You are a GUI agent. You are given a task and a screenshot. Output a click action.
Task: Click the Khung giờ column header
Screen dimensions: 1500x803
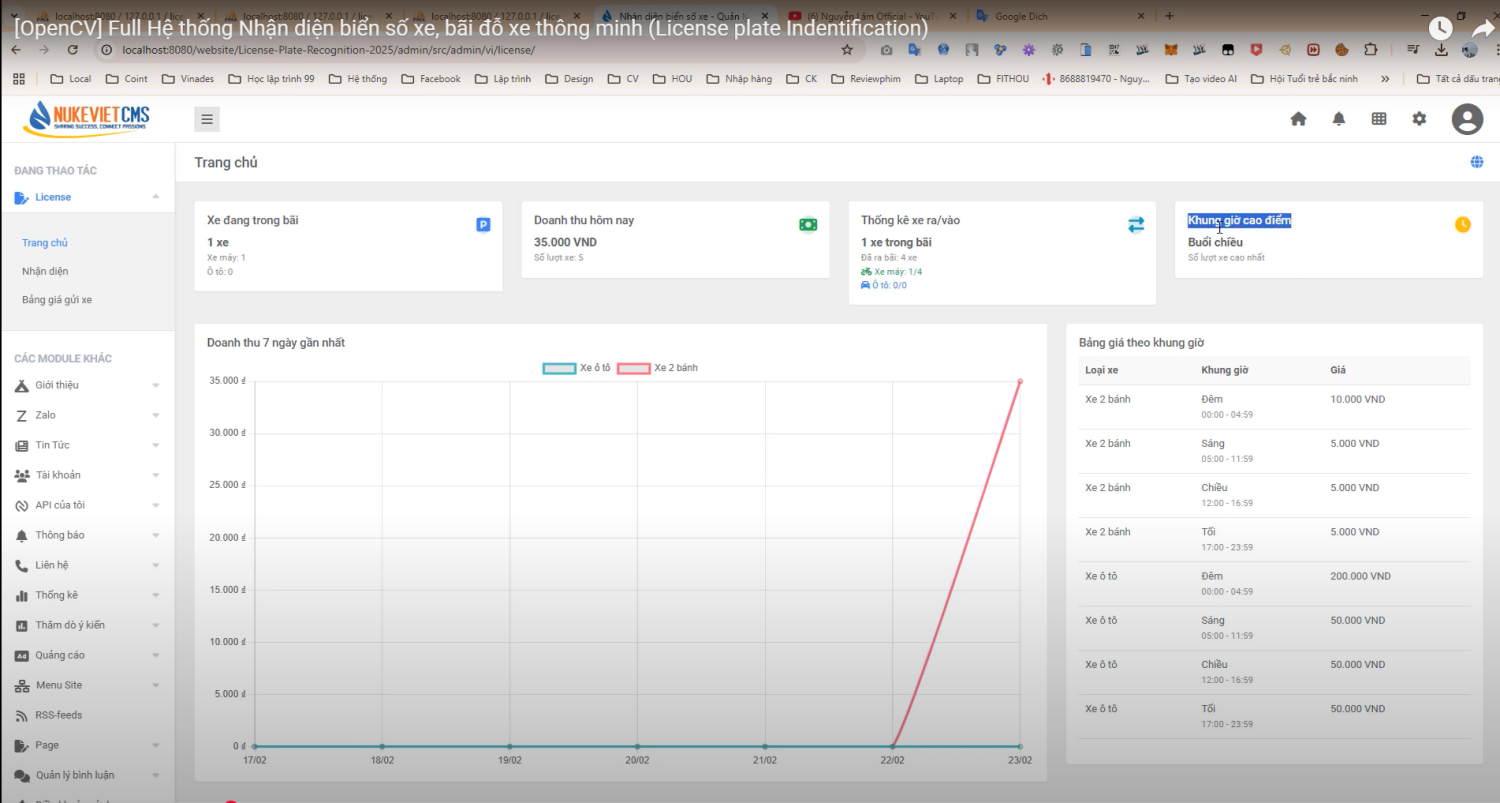[x=1225, y=370]
